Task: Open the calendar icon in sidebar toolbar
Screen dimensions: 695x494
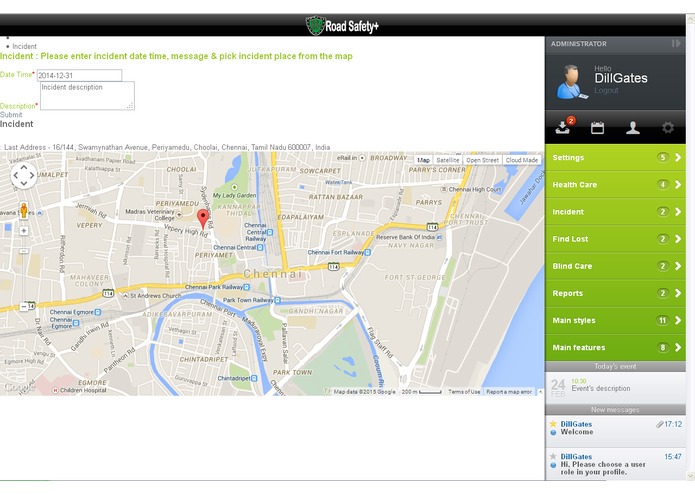Action: pyautogui.click(x=597, y=128)
